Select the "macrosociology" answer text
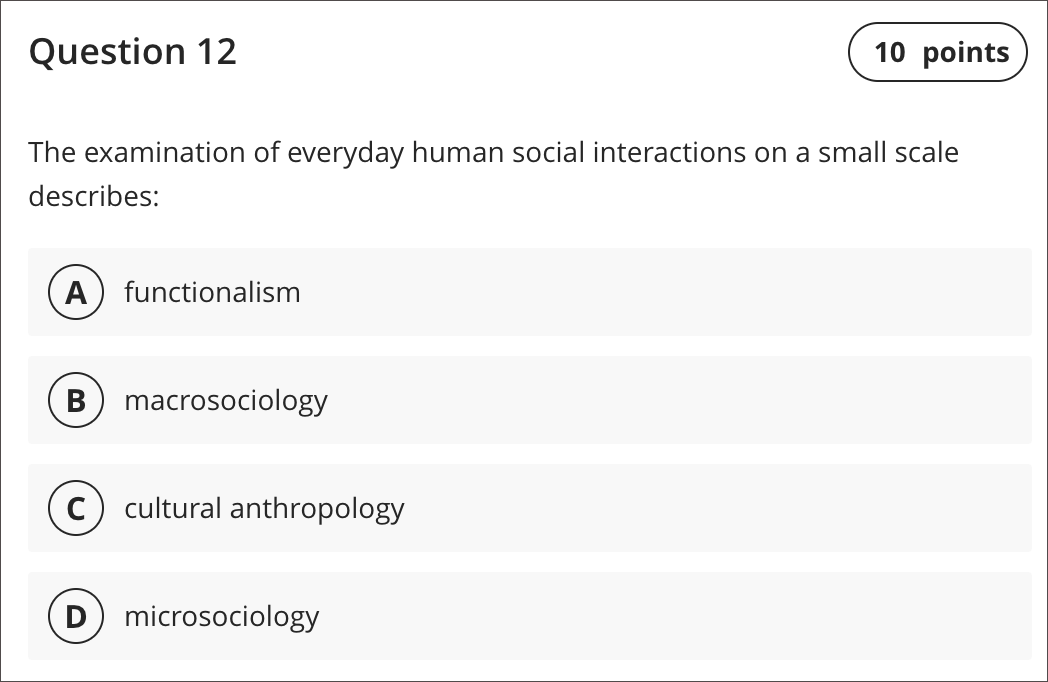 click(226, 401)
